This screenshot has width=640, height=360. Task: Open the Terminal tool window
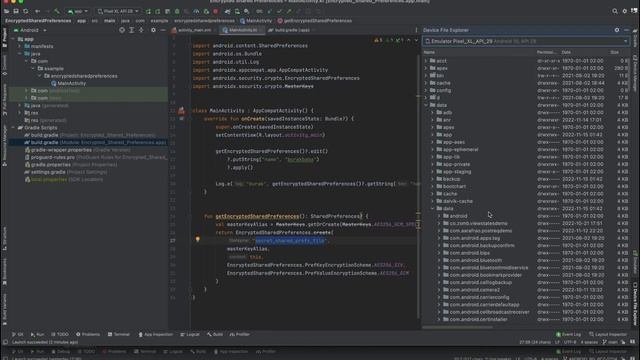point(118,334)
